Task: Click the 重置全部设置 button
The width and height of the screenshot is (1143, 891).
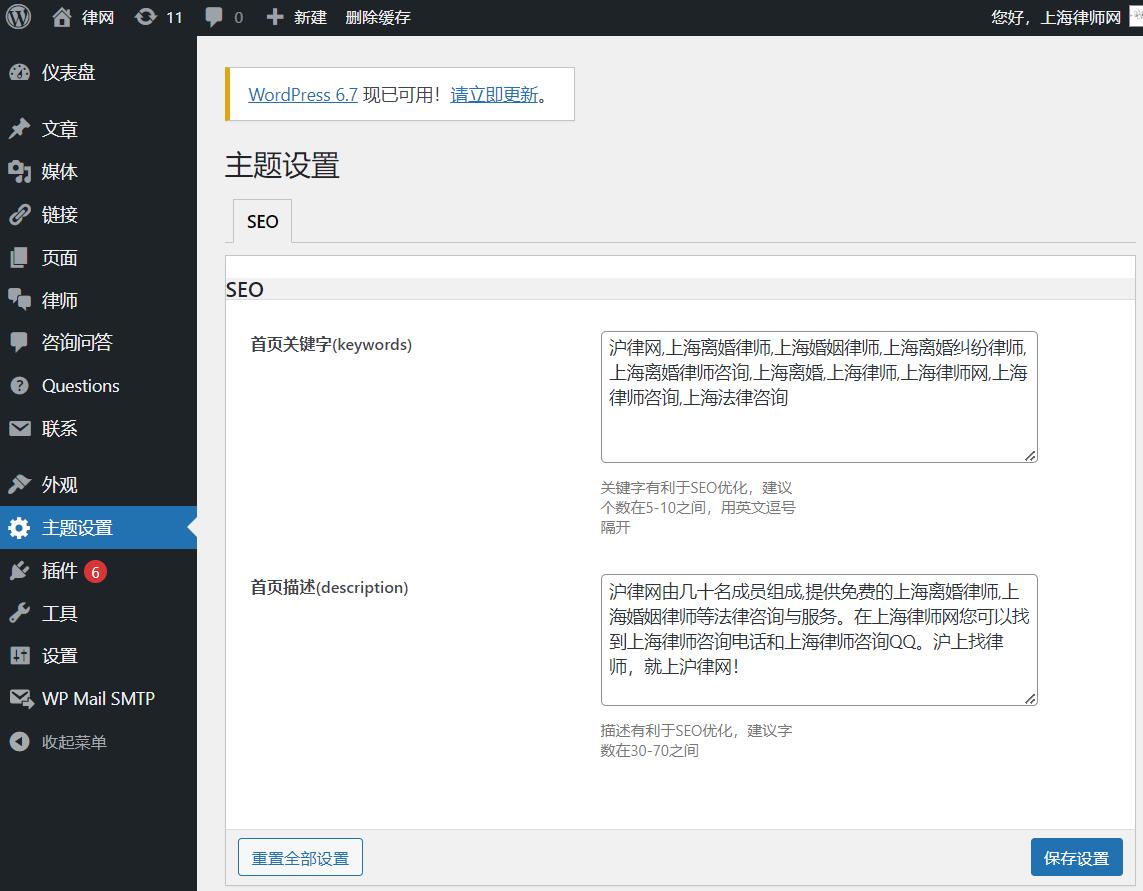Action: 300,858
